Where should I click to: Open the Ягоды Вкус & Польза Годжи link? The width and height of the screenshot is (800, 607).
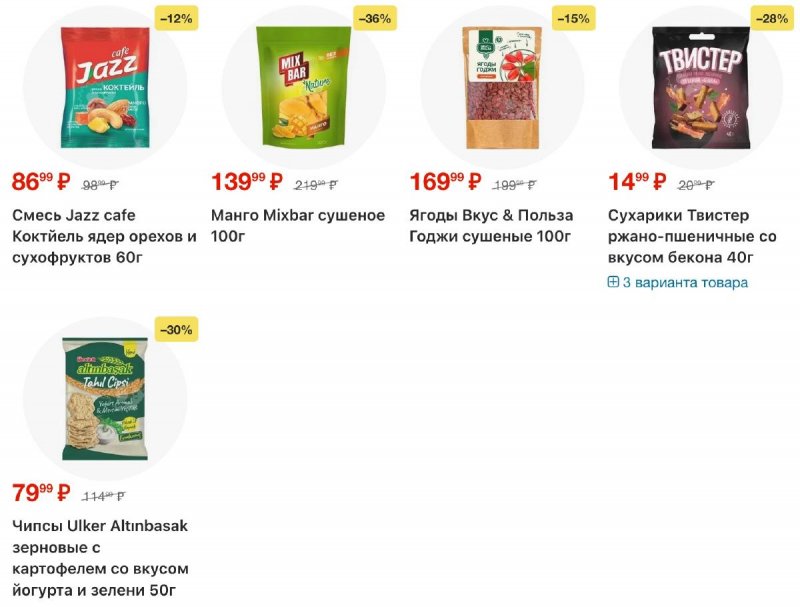pos(491,226)
